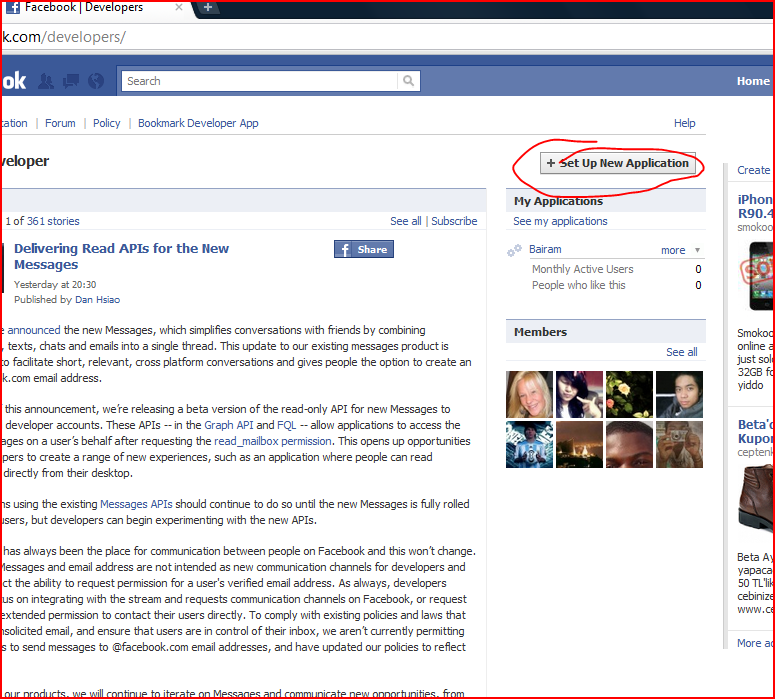Visit author Dan Hsiao's profile
The height and width of the screenshot is (699, 775).
coord(97,300)
